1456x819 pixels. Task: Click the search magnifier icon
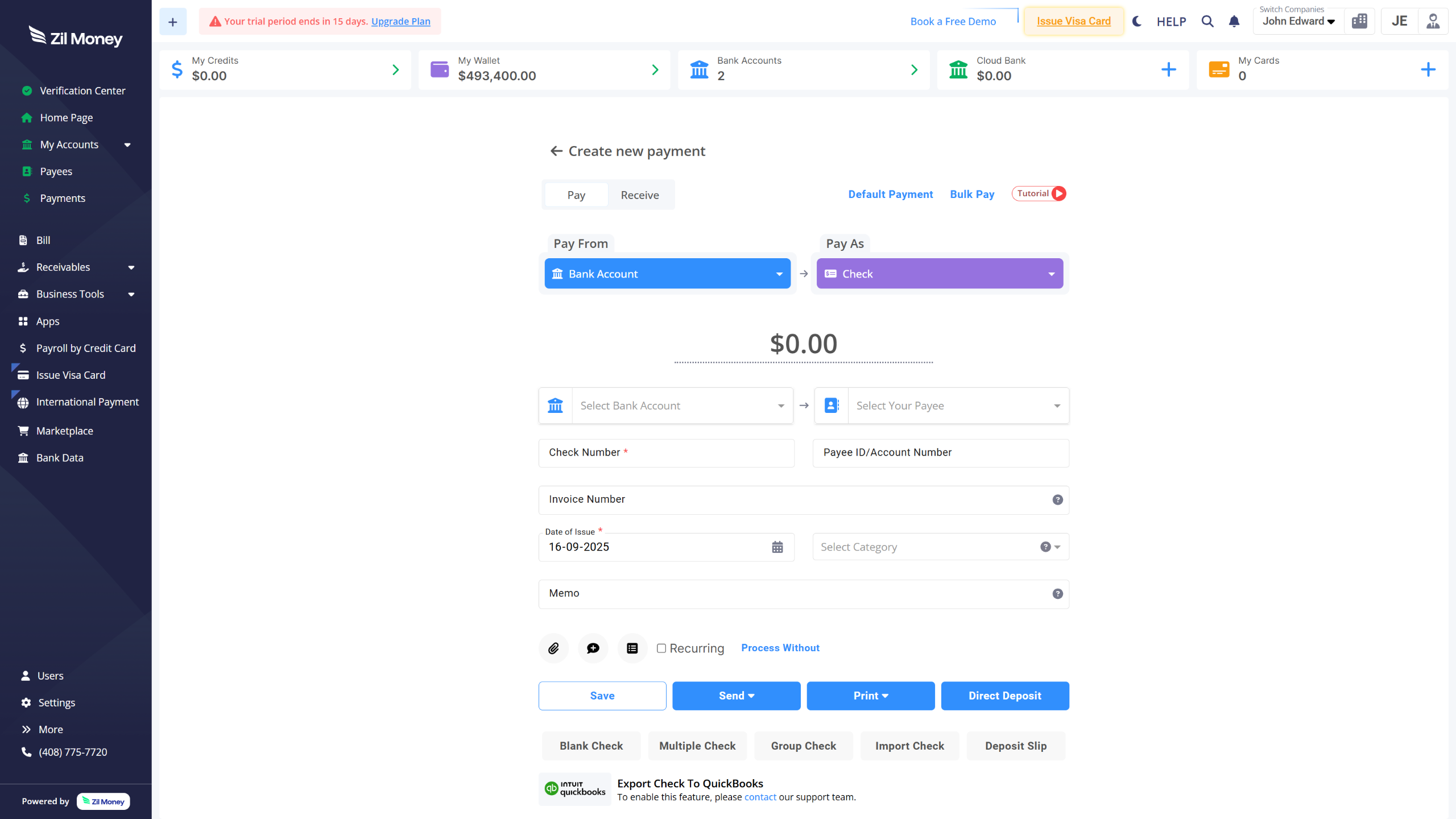pos(1207,22)
